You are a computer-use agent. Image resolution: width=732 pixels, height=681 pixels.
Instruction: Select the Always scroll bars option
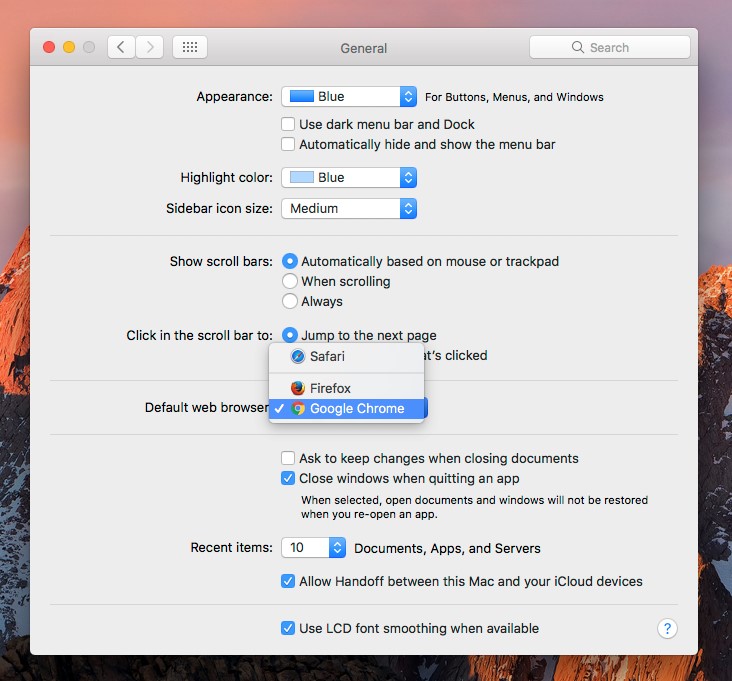(290, 301)
